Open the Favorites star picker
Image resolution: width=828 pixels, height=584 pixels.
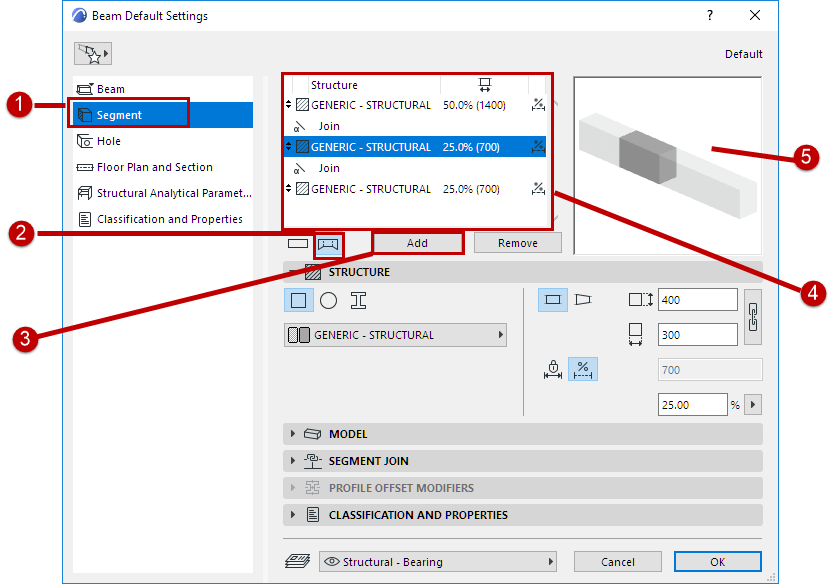pos(93,53)
